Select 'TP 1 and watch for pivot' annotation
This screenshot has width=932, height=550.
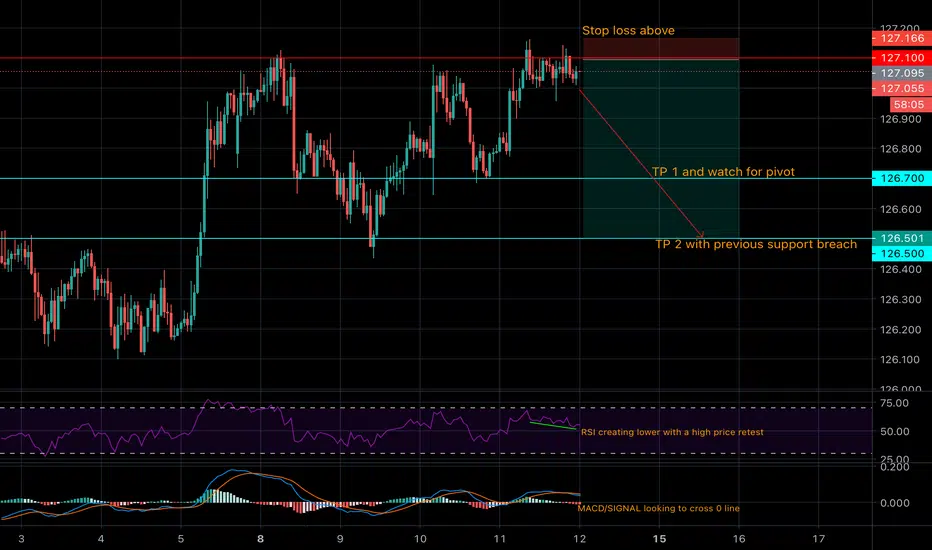pyautogui.click(x=723, y=172)
